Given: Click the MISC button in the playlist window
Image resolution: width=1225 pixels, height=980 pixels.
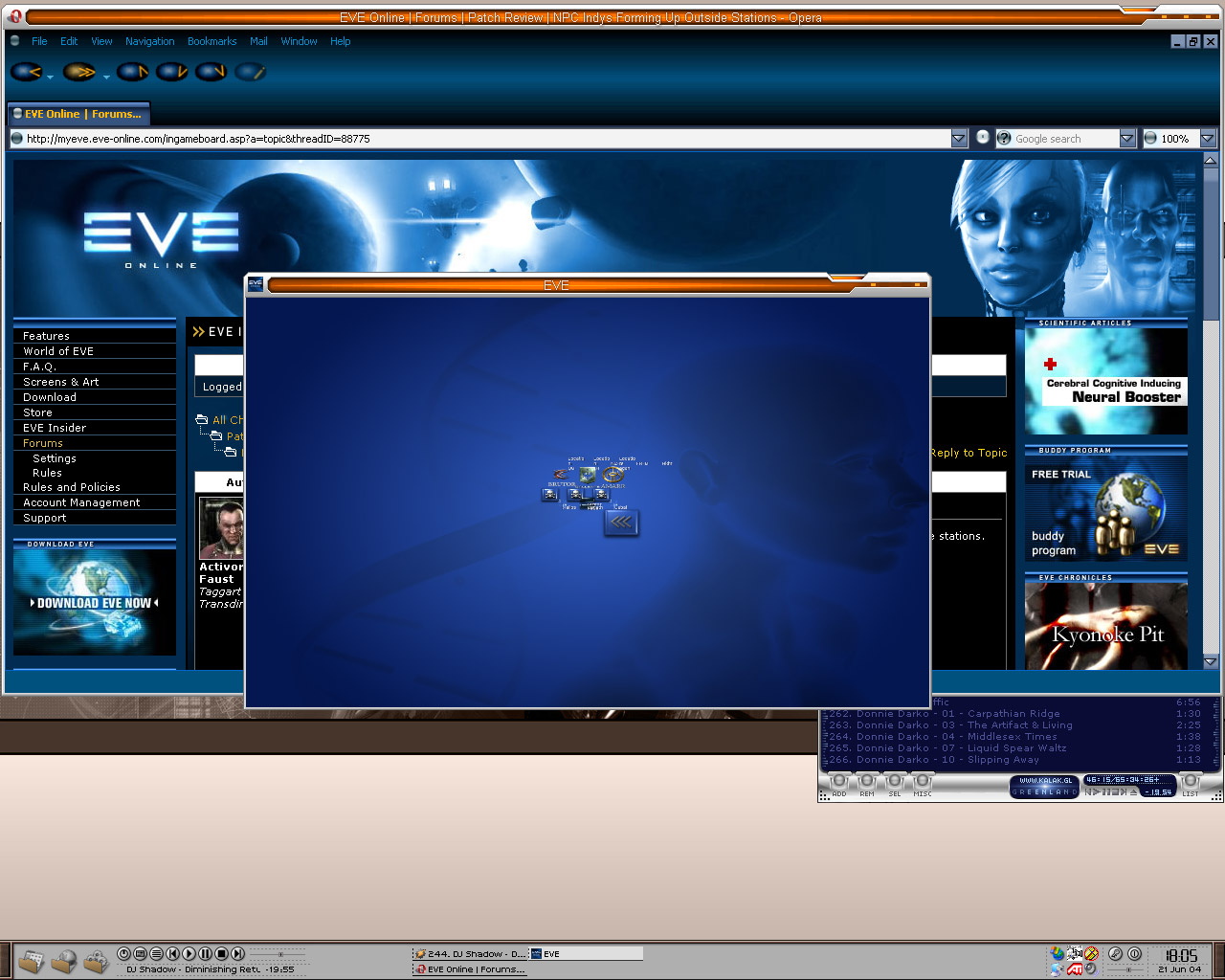Looking at the screenshot, I should 923,785.
